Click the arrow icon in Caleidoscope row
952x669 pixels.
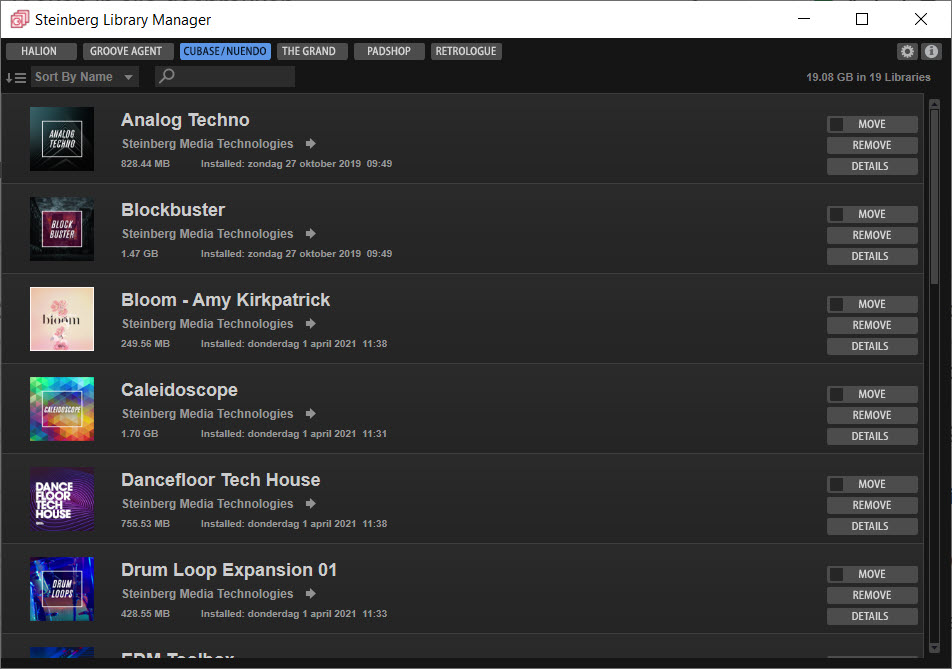pyautogui.click(x=311, y=413)
